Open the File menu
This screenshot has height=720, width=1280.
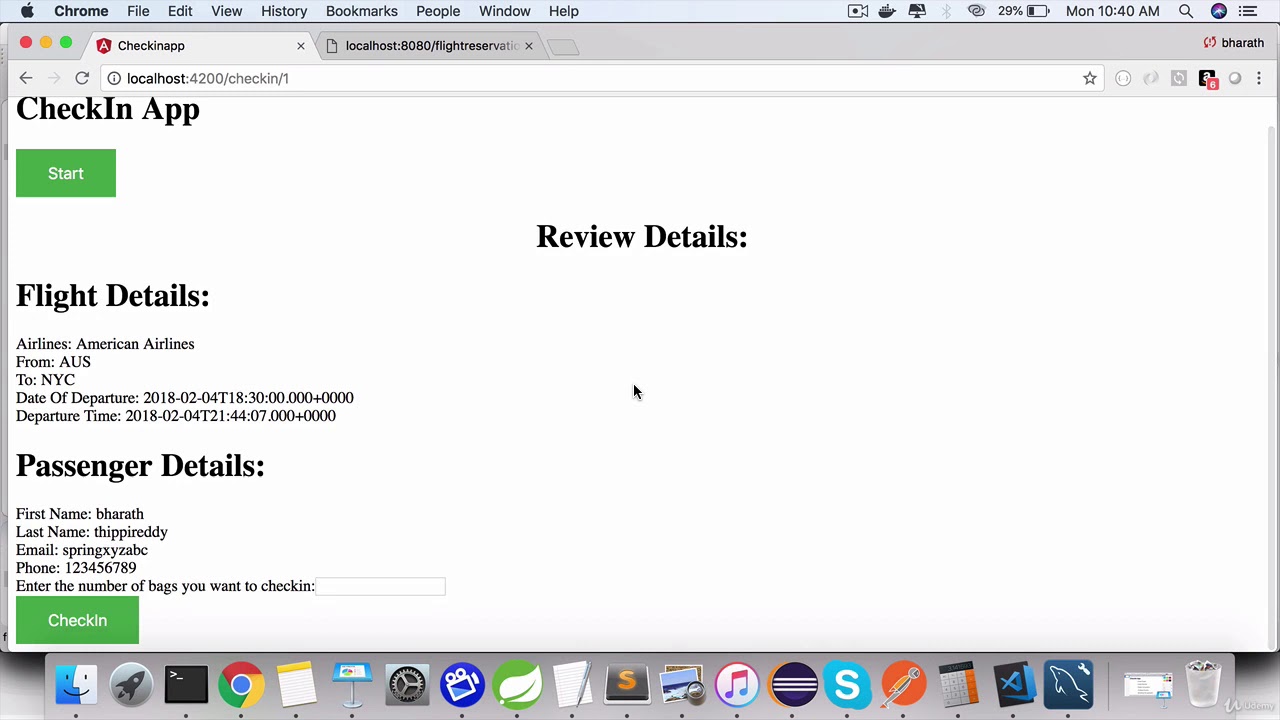click(x=138, y=11)
